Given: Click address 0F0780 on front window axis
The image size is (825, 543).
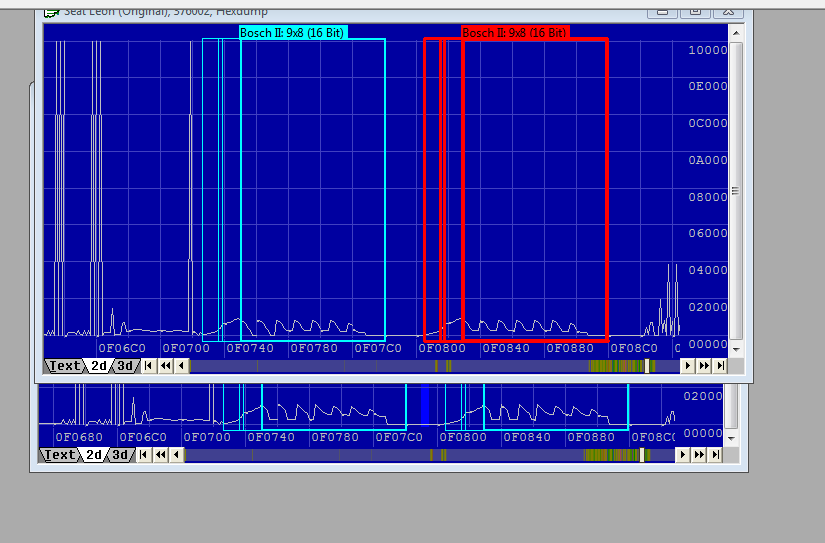Looking at the screenshot, I should 314,348.
